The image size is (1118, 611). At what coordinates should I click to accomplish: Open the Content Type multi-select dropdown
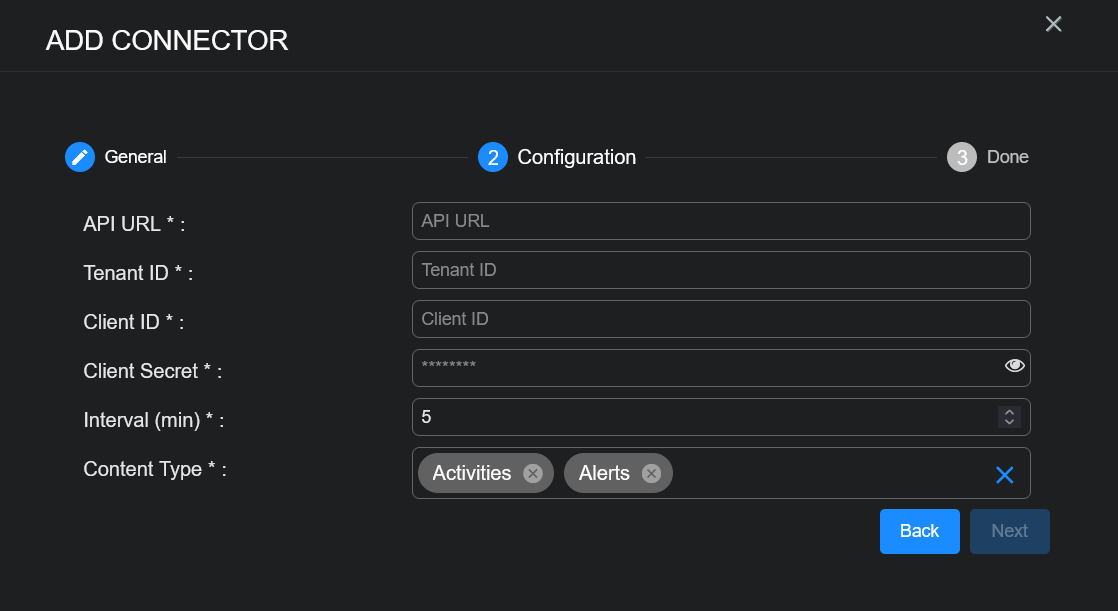click(830, 473)
